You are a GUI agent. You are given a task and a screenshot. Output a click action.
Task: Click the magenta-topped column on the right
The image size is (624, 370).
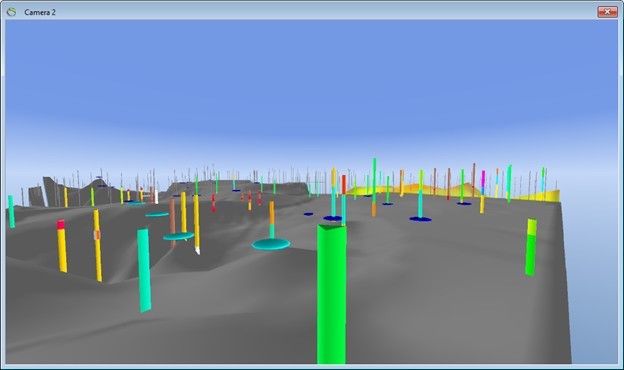tap(482, 192)
